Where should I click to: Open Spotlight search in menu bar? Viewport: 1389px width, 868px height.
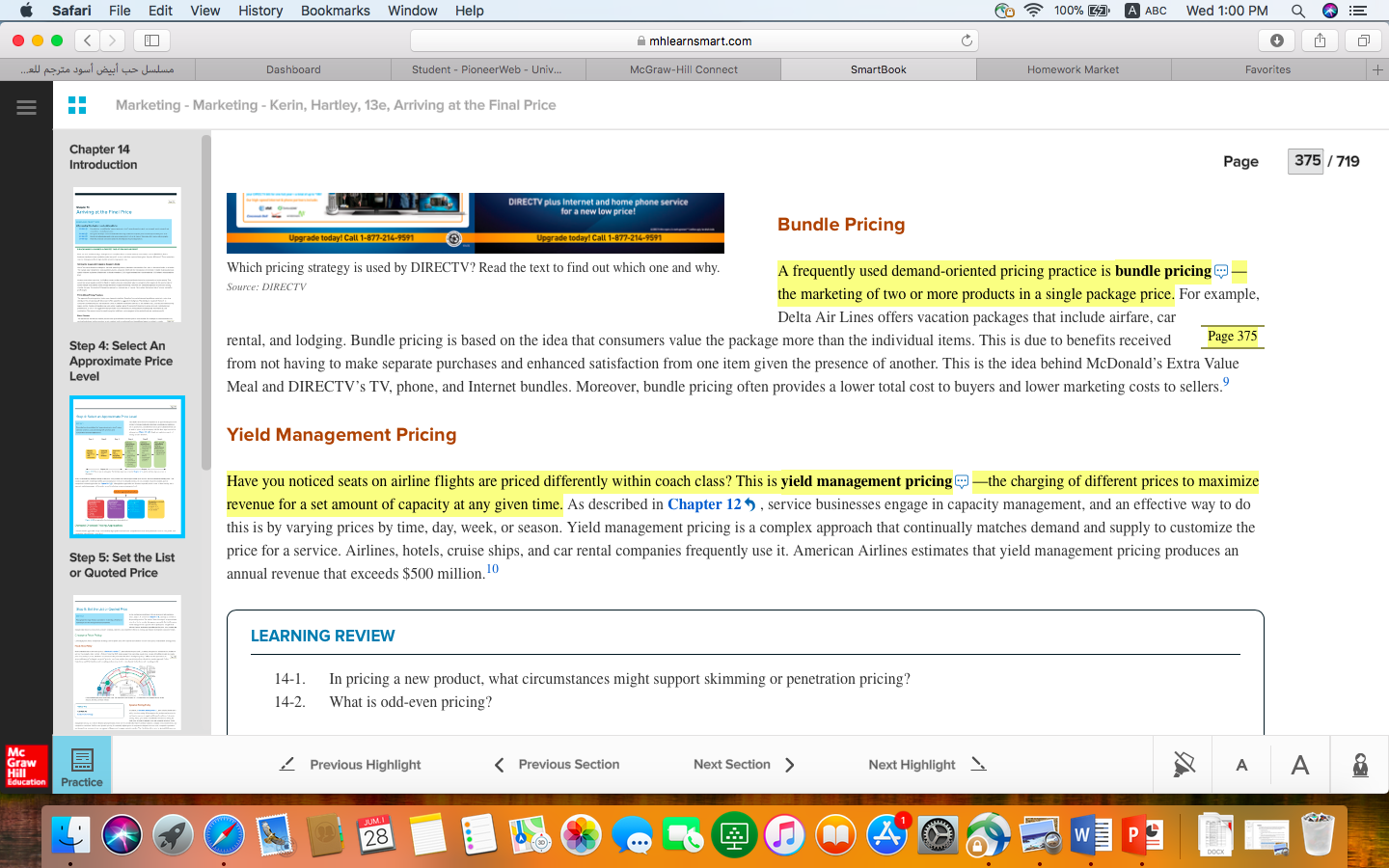[x=1298, y=11]
